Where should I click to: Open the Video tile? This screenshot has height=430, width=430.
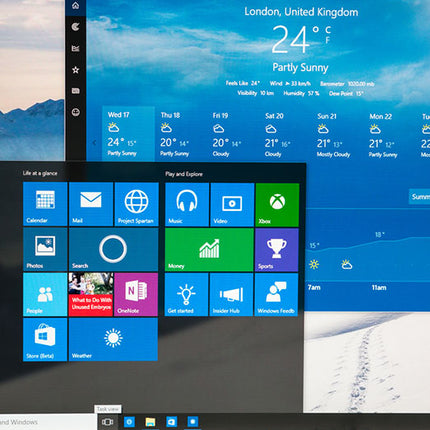click(232, 205)
